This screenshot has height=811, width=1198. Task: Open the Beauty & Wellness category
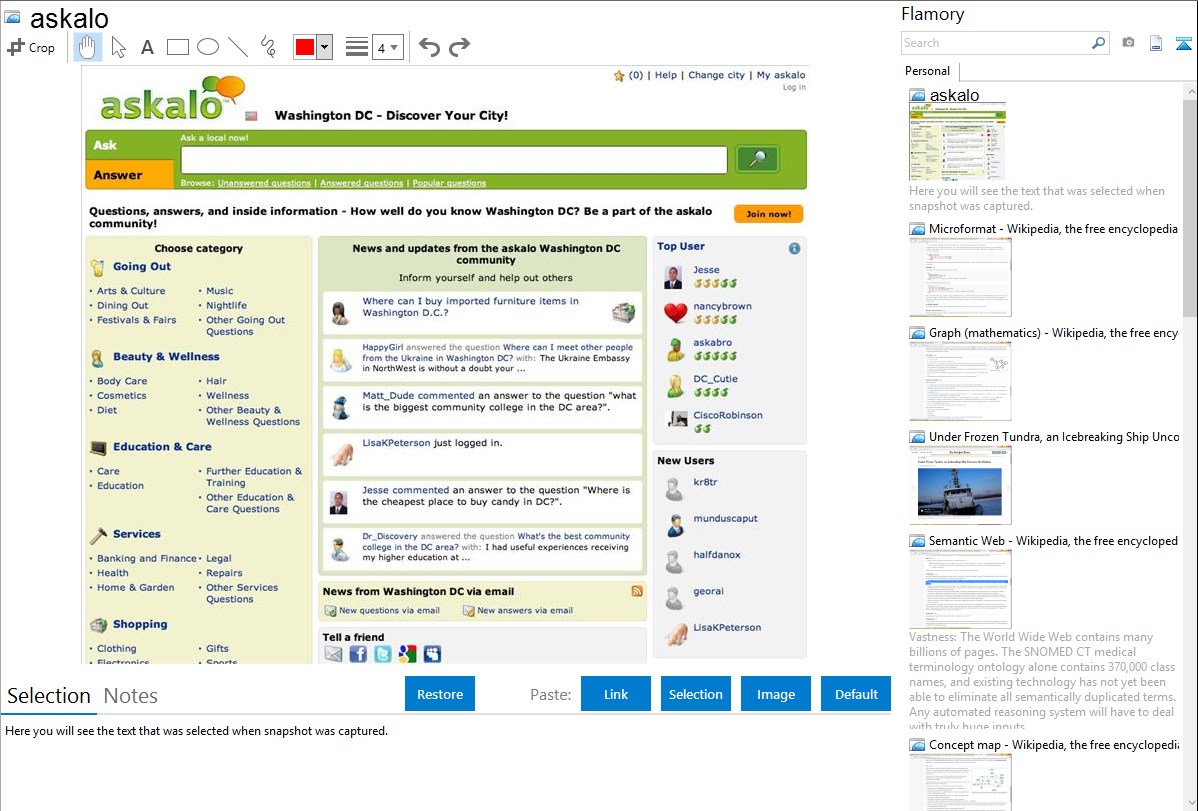pos(166,356)
